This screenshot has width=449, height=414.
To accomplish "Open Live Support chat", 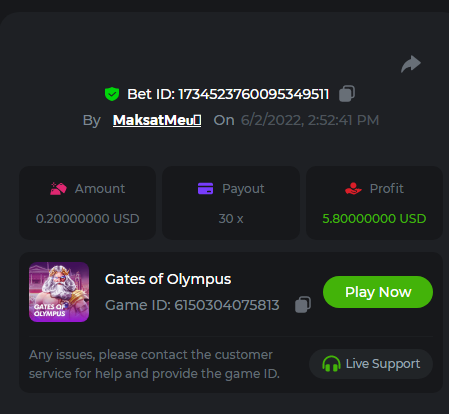I will pyautogui.click(x=371, y=364).
